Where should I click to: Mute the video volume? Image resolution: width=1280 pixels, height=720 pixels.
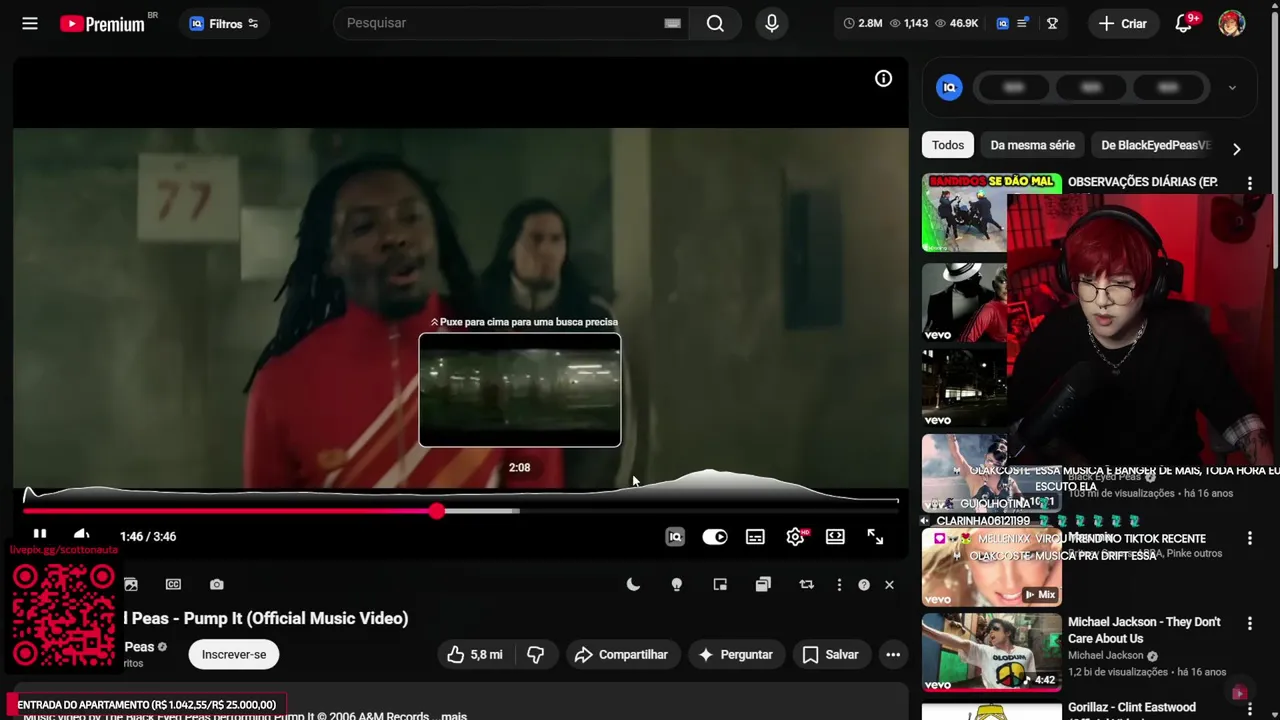tap(82, 535)
